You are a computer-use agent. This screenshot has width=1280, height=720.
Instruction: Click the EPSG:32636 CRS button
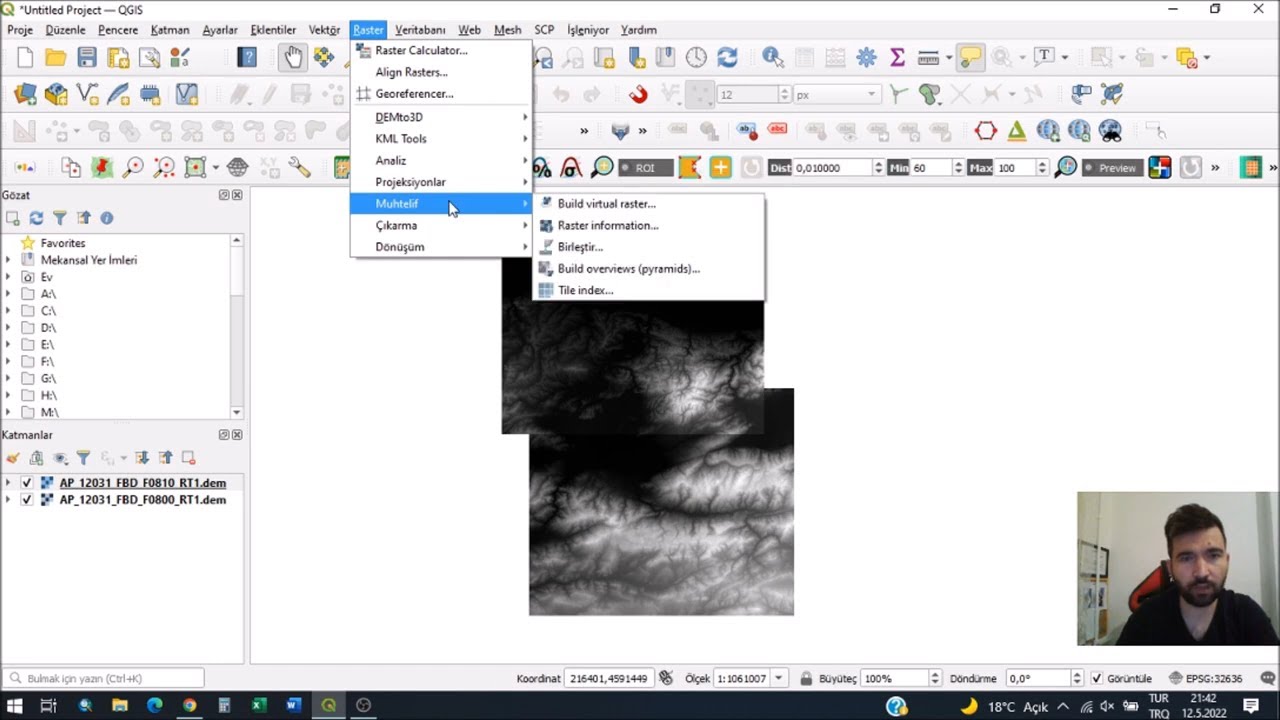point(1206,679)
